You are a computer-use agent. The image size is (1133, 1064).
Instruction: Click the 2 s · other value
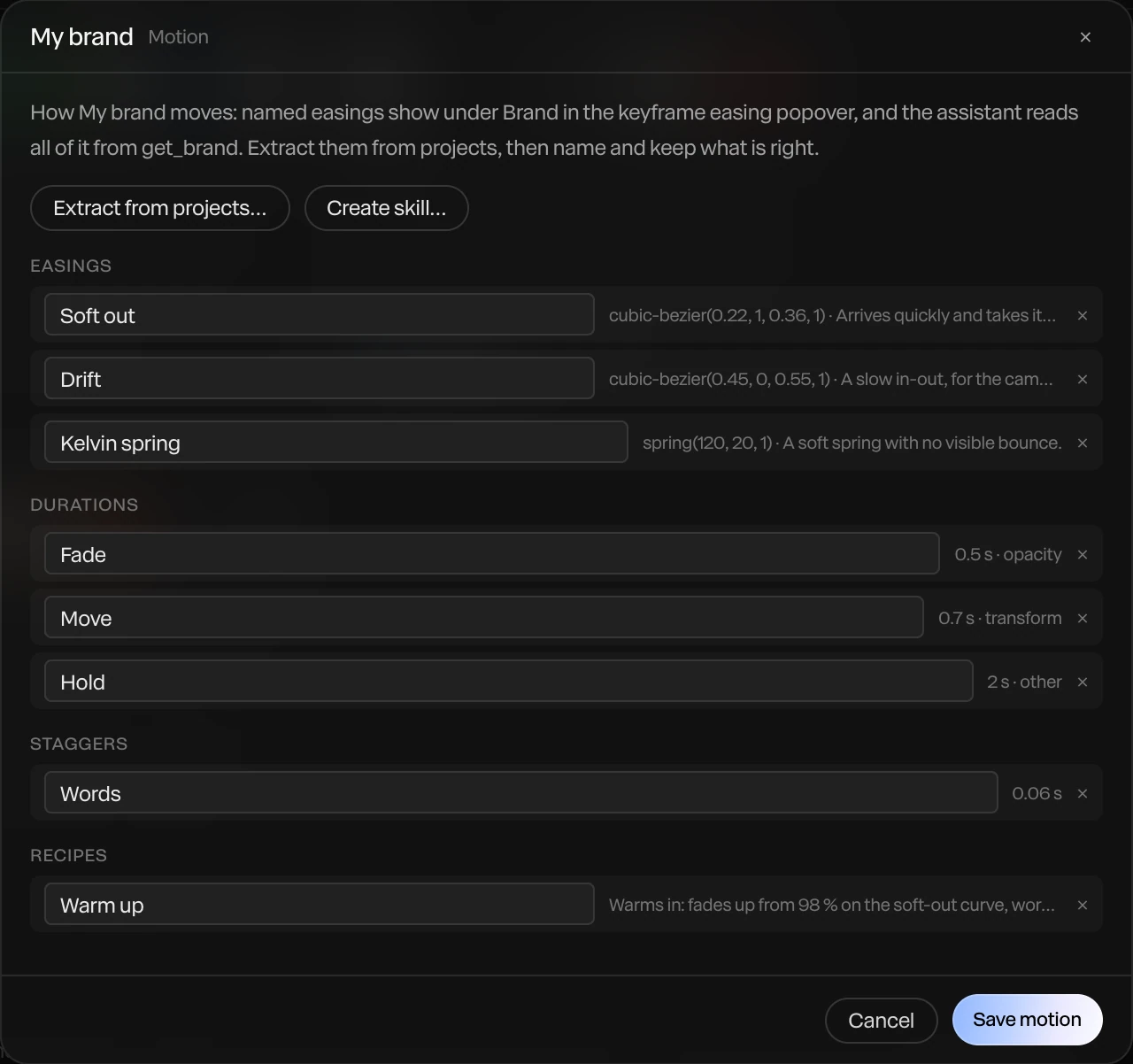tap(1025, 682)
